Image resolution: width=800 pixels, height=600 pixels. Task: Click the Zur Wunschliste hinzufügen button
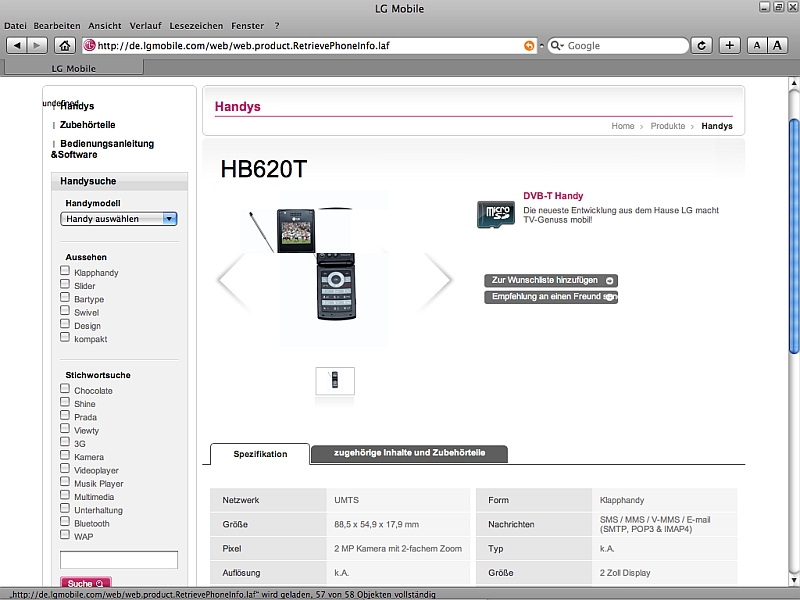tap(551, 280)
